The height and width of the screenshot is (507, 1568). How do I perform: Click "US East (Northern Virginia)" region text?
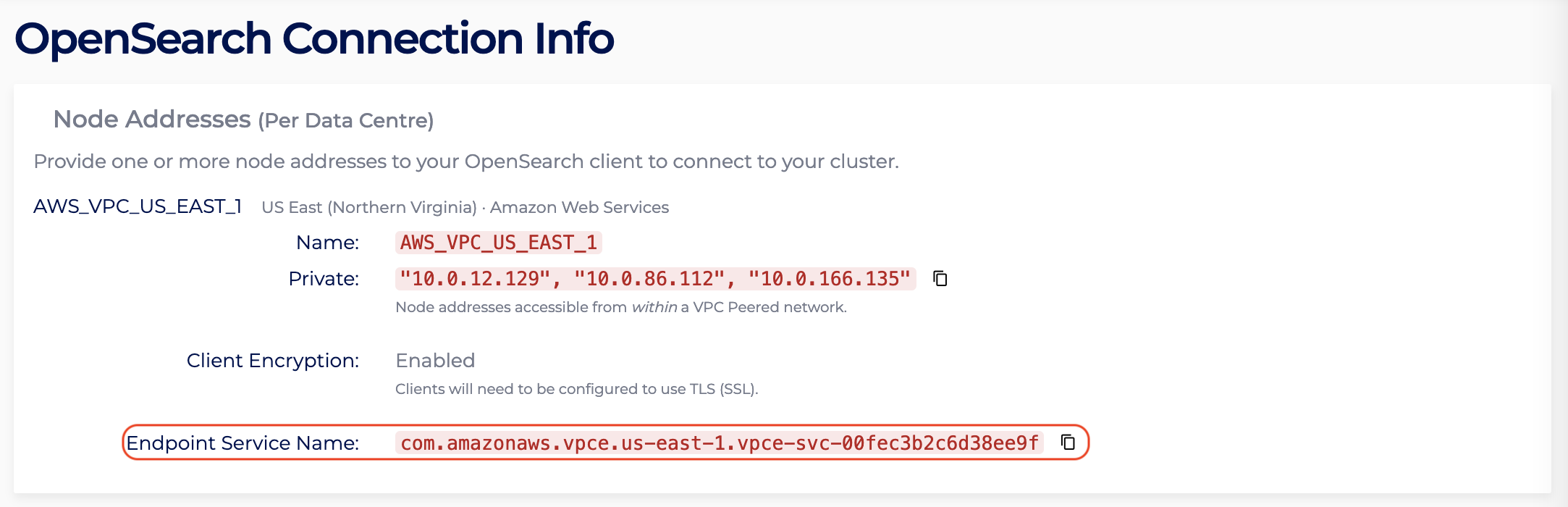369,208
